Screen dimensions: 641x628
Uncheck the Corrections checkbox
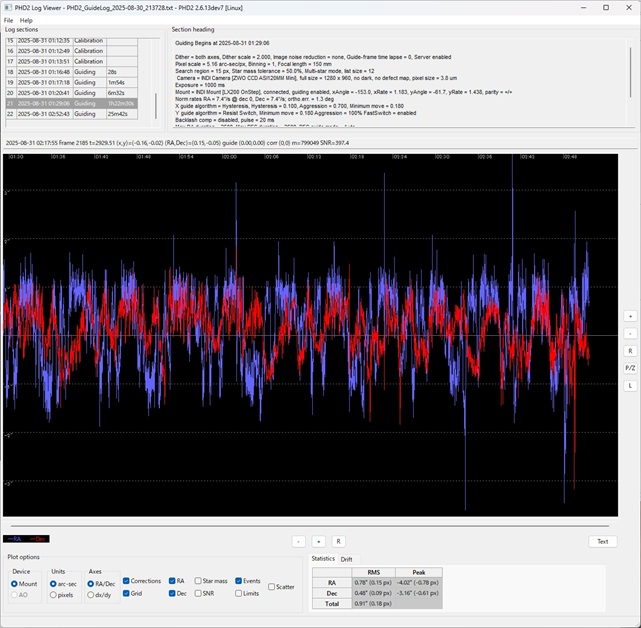click(127, 580)
